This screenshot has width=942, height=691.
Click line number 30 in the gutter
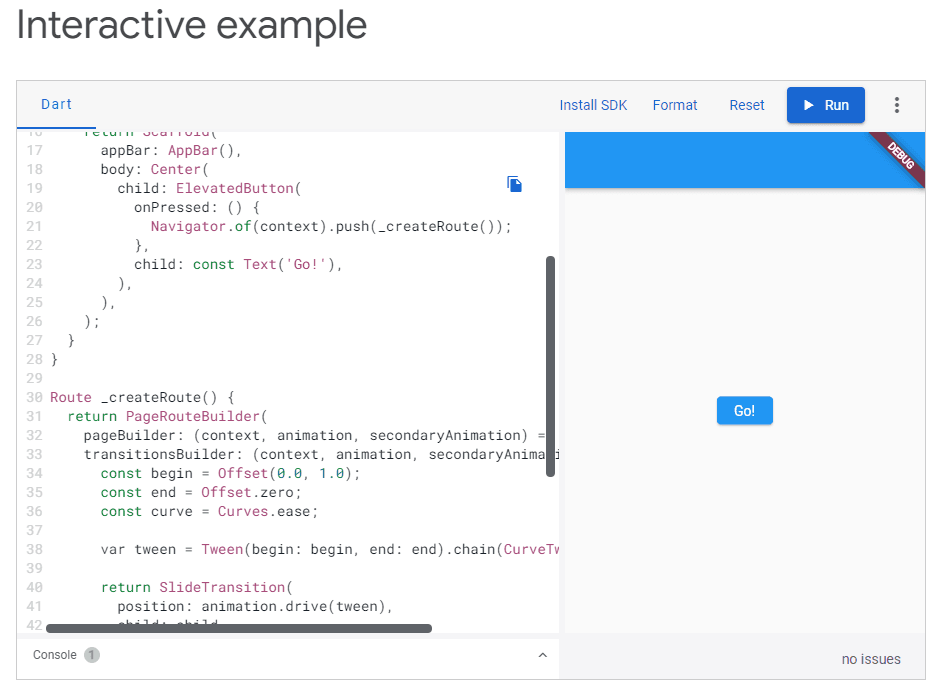coord(34,397)
